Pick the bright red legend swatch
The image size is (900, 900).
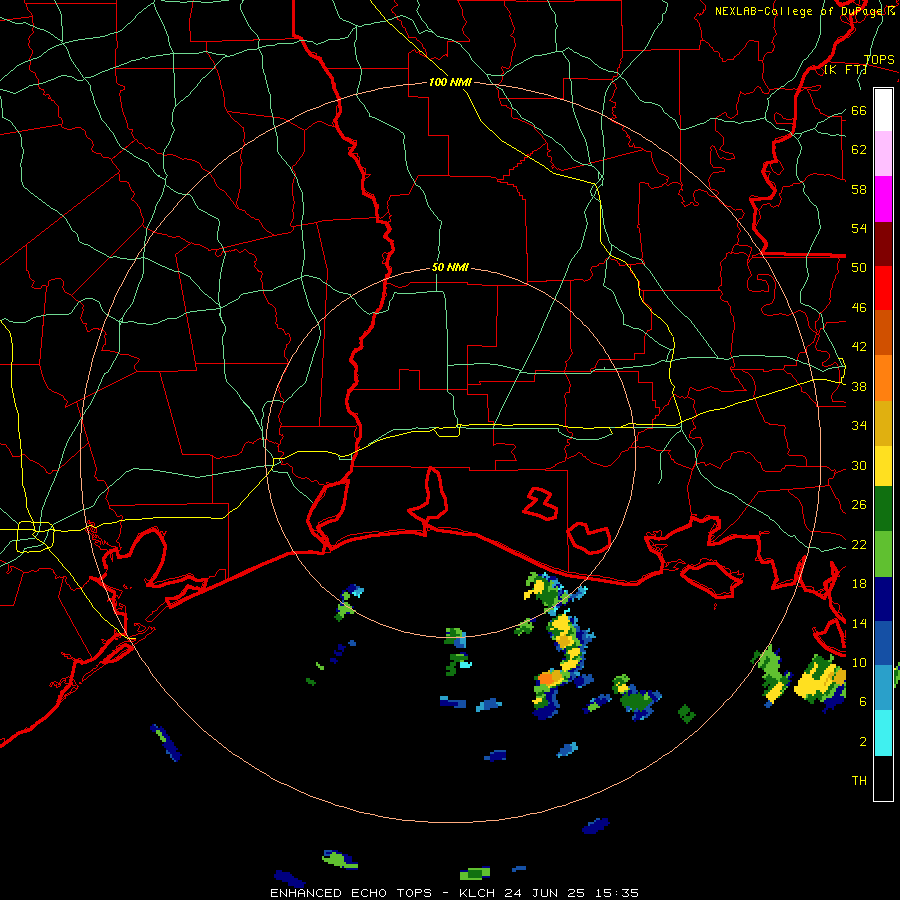[883, 288]
